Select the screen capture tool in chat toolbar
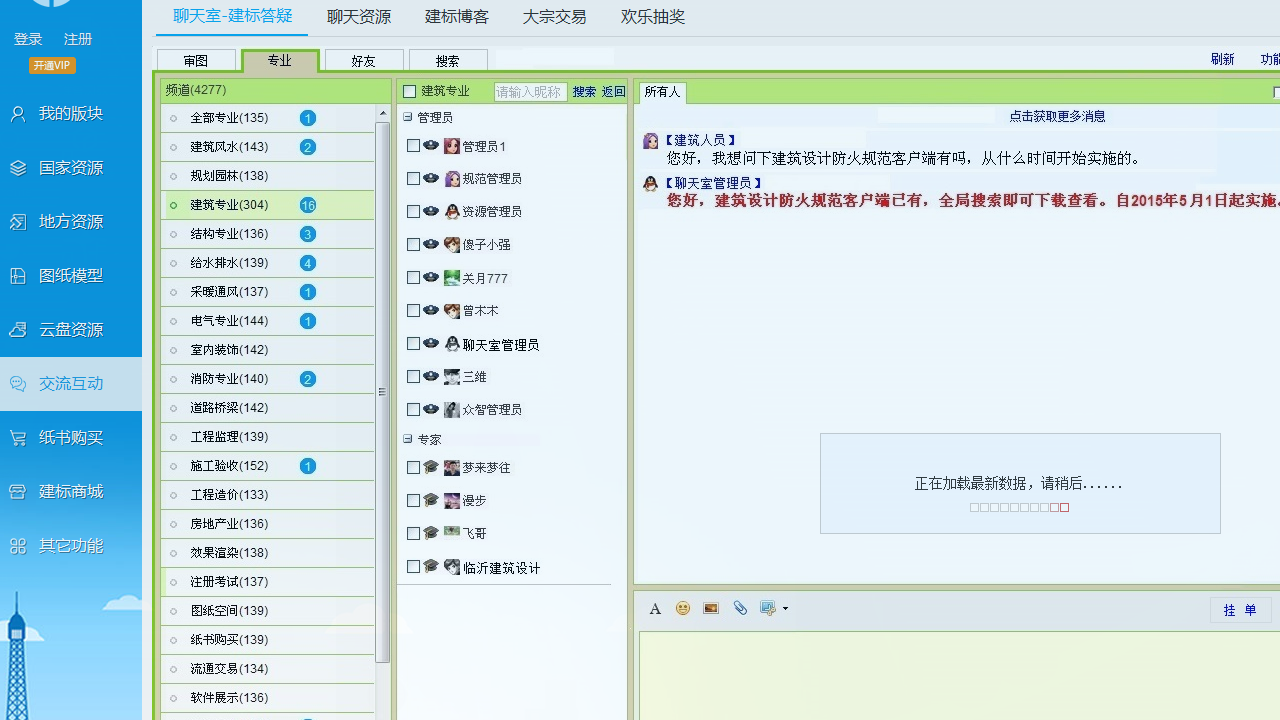The width and height of the screenshot is (1280, 720). [766, 608]
